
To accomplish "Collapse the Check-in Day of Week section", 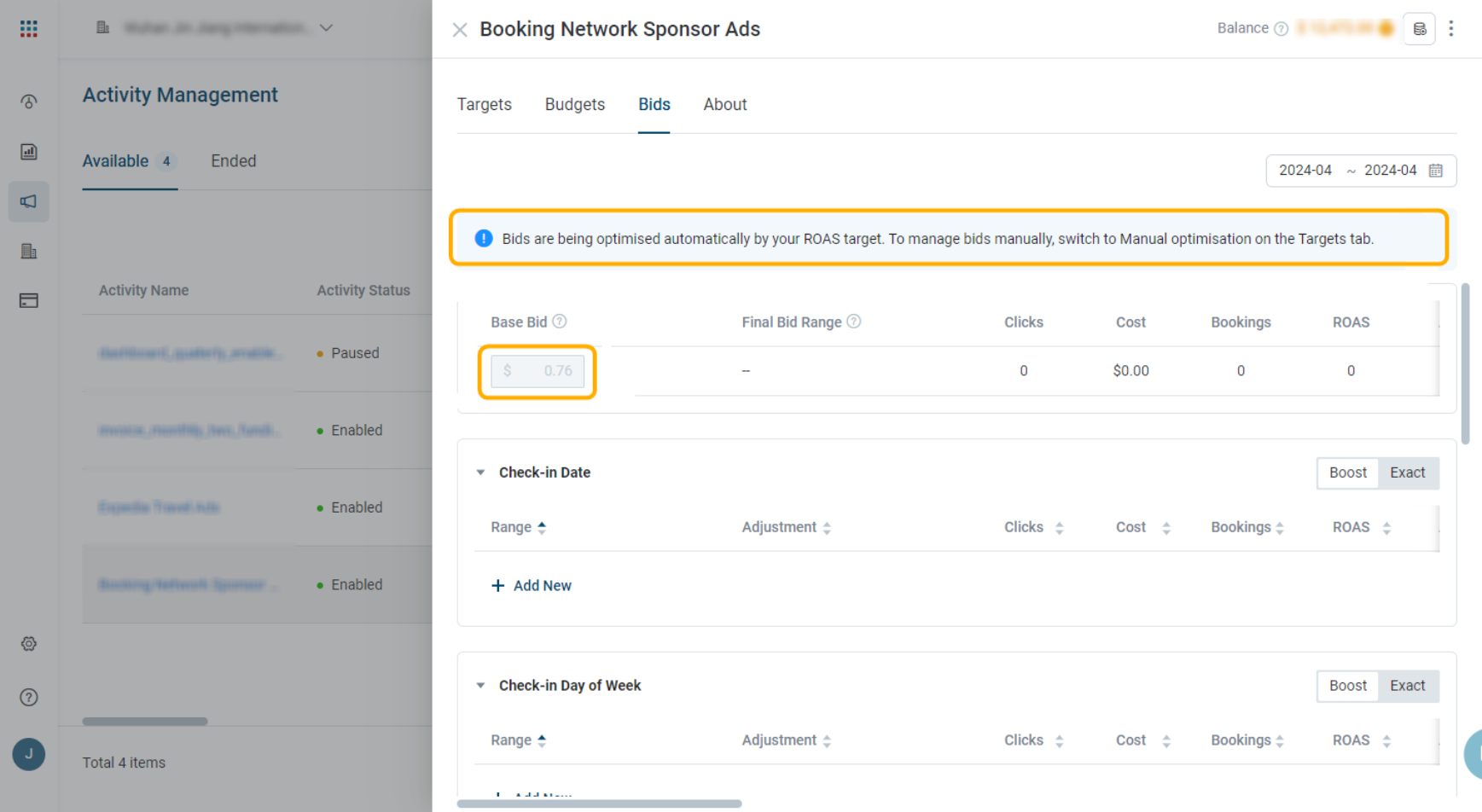I will click(480, 686).
